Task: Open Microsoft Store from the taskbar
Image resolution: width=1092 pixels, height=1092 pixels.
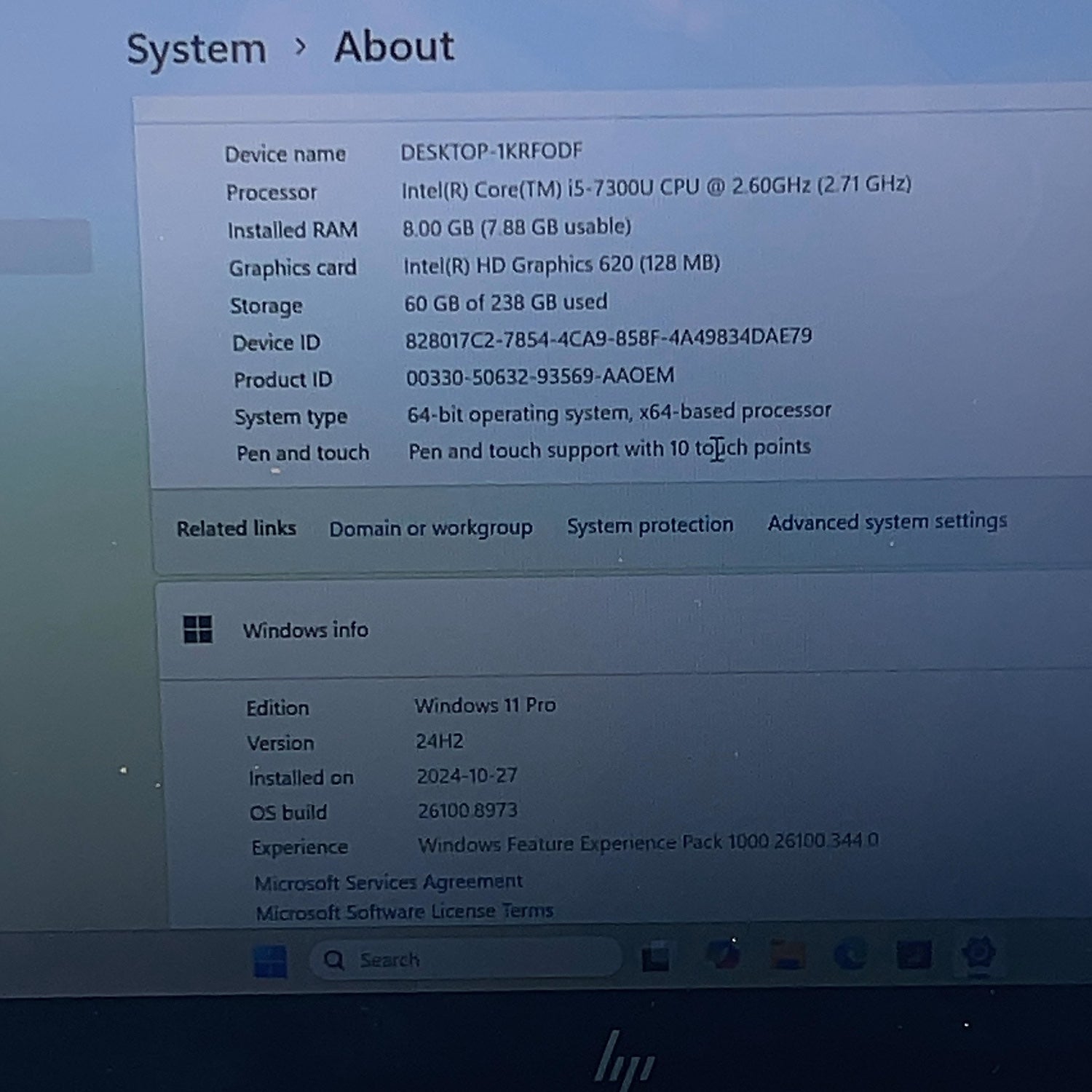Action: tap(914, 954)
